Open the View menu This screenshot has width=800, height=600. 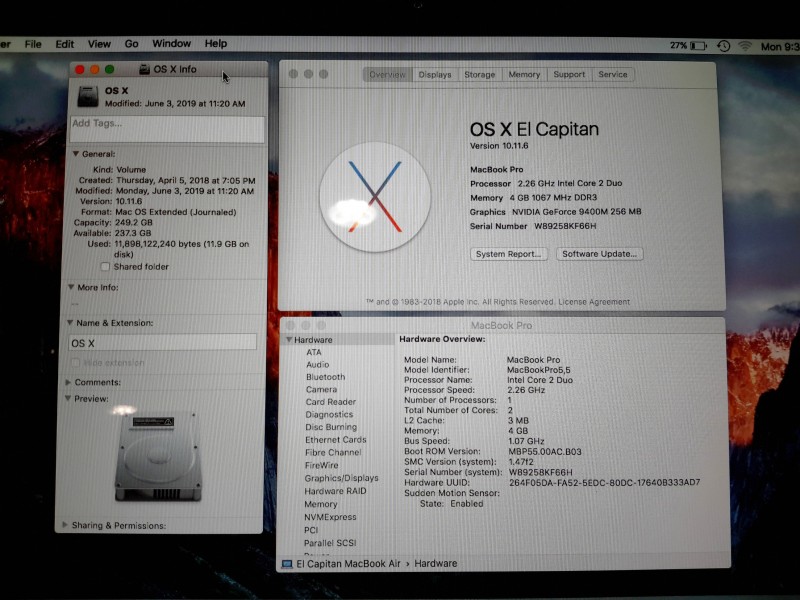(x=99, y=44)
